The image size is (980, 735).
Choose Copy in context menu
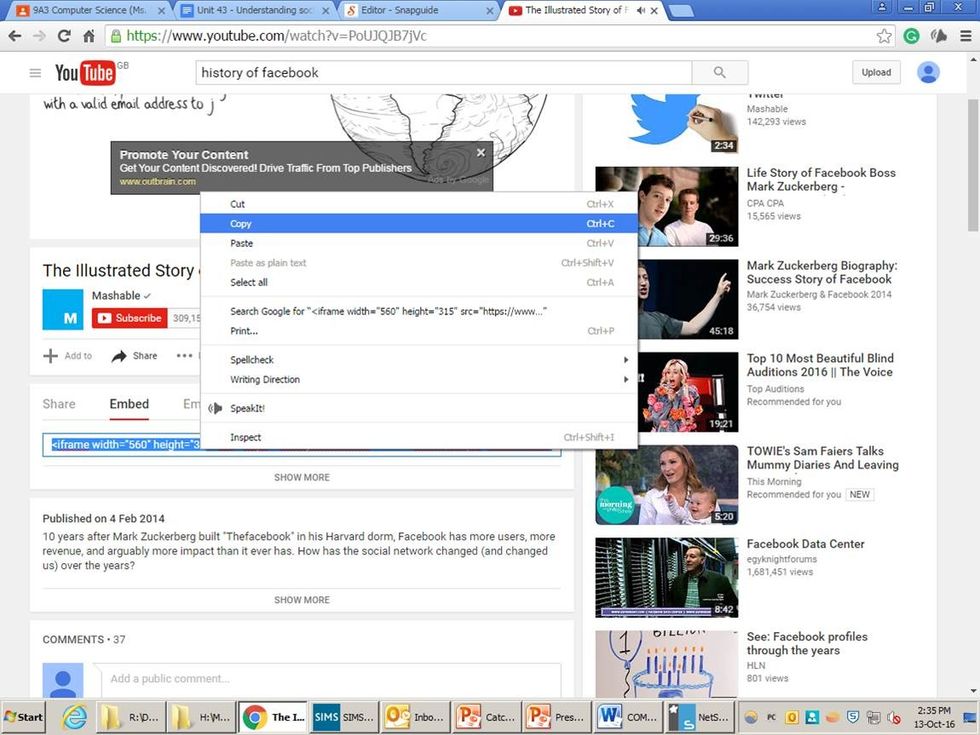pyautogui.click(x=419, y=224)
